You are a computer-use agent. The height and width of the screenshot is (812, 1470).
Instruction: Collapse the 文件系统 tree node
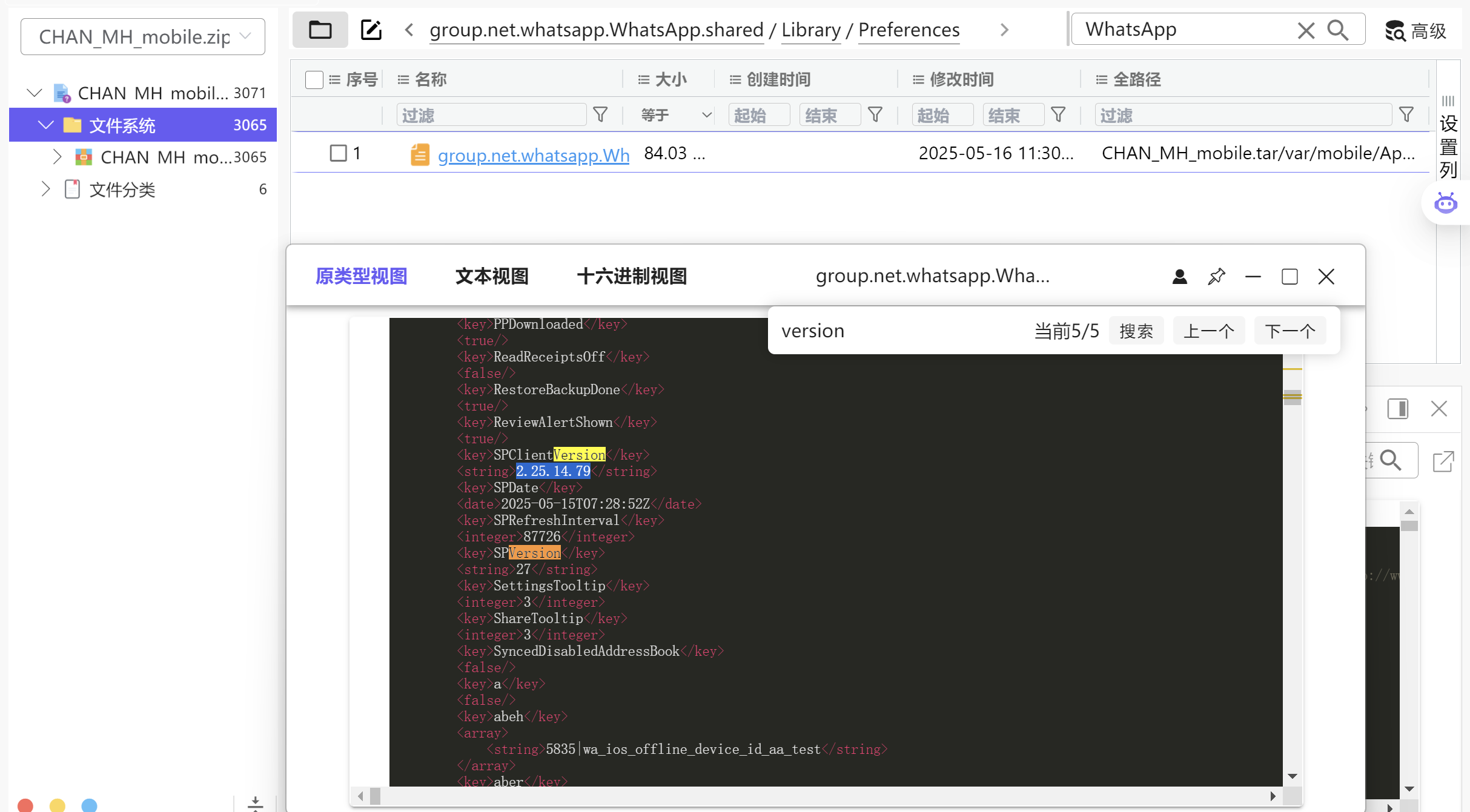[45, 125]
